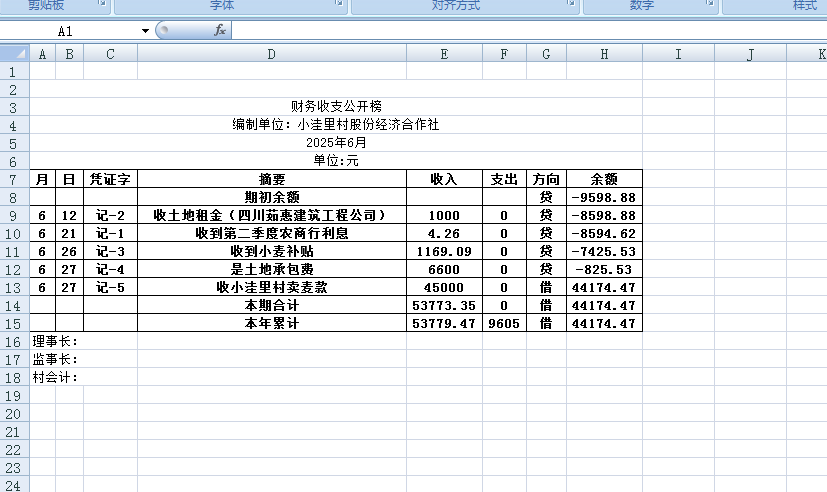The image size is (827, 492).
Task: Click the select-all corner of the sheet
Action: [x=14, y=54]
